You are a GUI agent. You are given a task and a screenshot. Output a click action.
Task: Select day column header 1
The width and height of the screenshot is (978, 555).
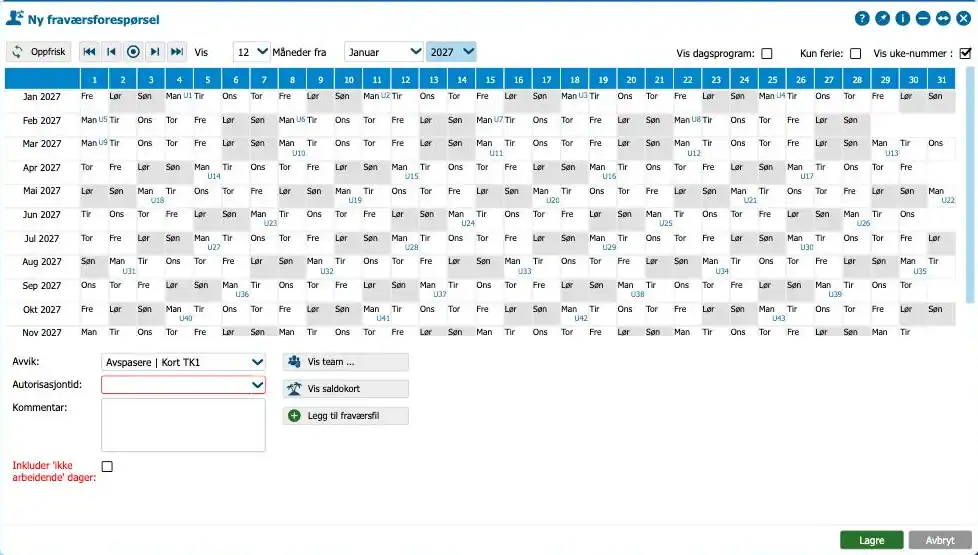(x=94, y=79)
